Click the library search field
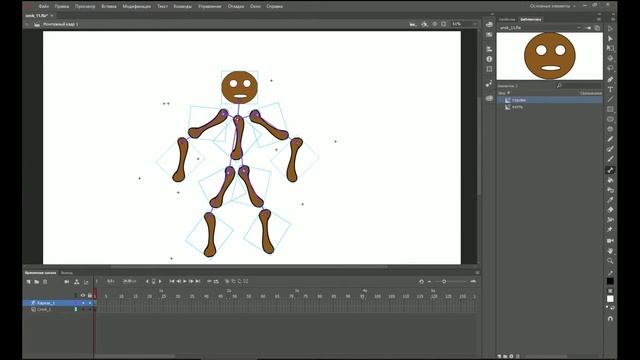640x360 pixels. [579, 86]
